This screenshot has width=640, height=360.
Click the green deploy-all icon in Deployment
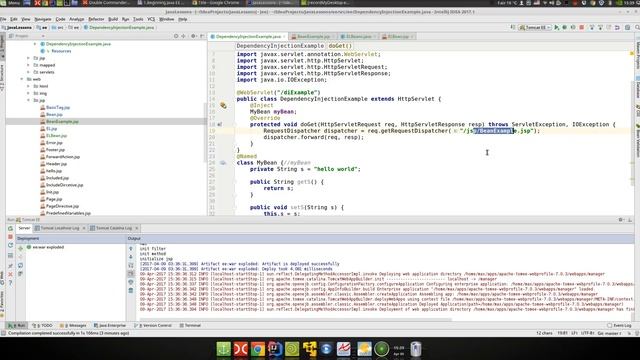point(20,249)
